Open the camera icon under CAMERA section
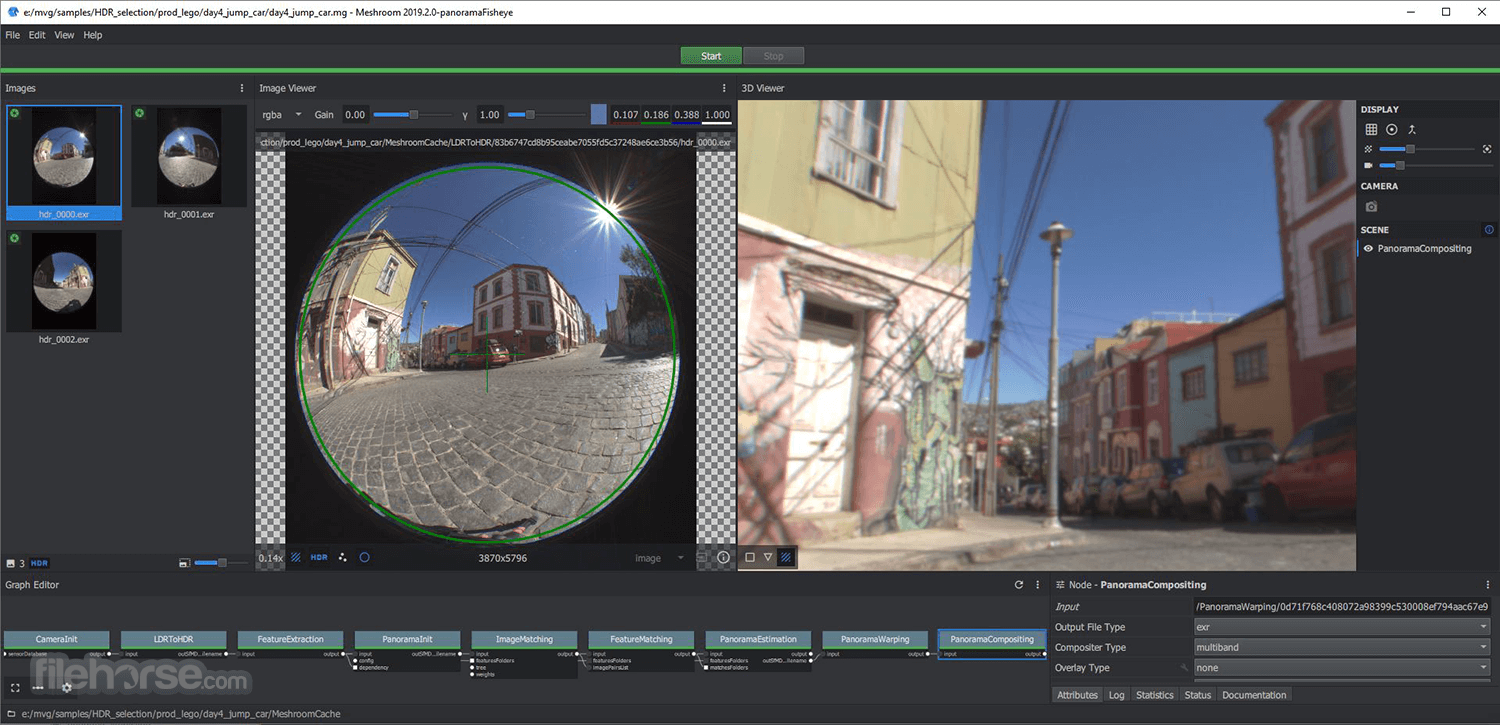Image resolution: width=1500 pixels, height=725 pixels. click(1371, 207)
